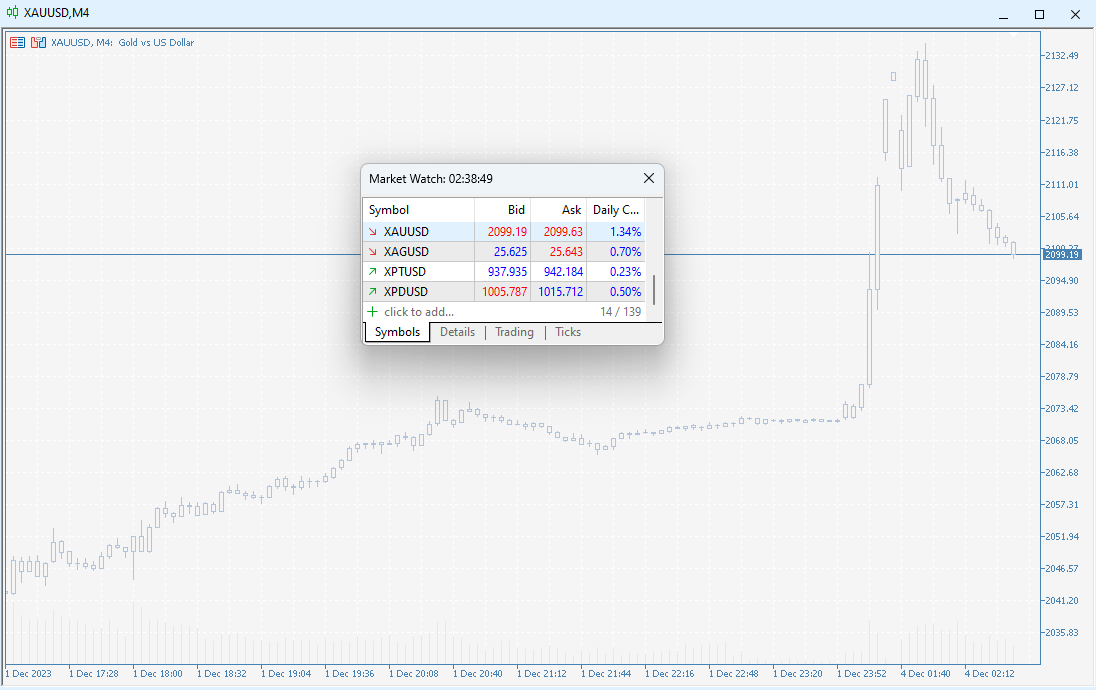The image size is (1096, 690).
Task: Click the 1.34% daily change value
Action: 625,231
